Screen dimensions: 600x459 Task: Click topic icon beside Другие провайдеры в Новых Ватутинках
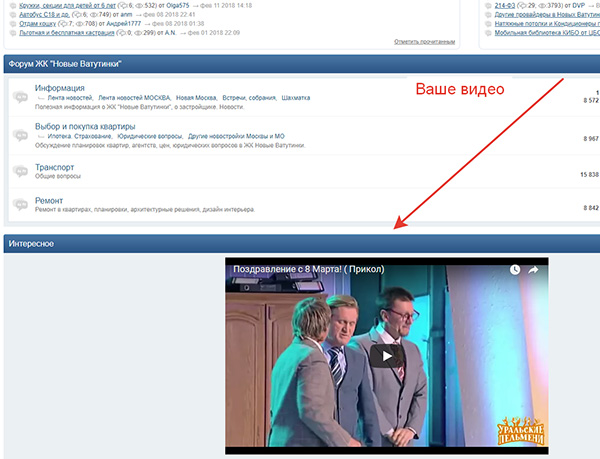488,15
